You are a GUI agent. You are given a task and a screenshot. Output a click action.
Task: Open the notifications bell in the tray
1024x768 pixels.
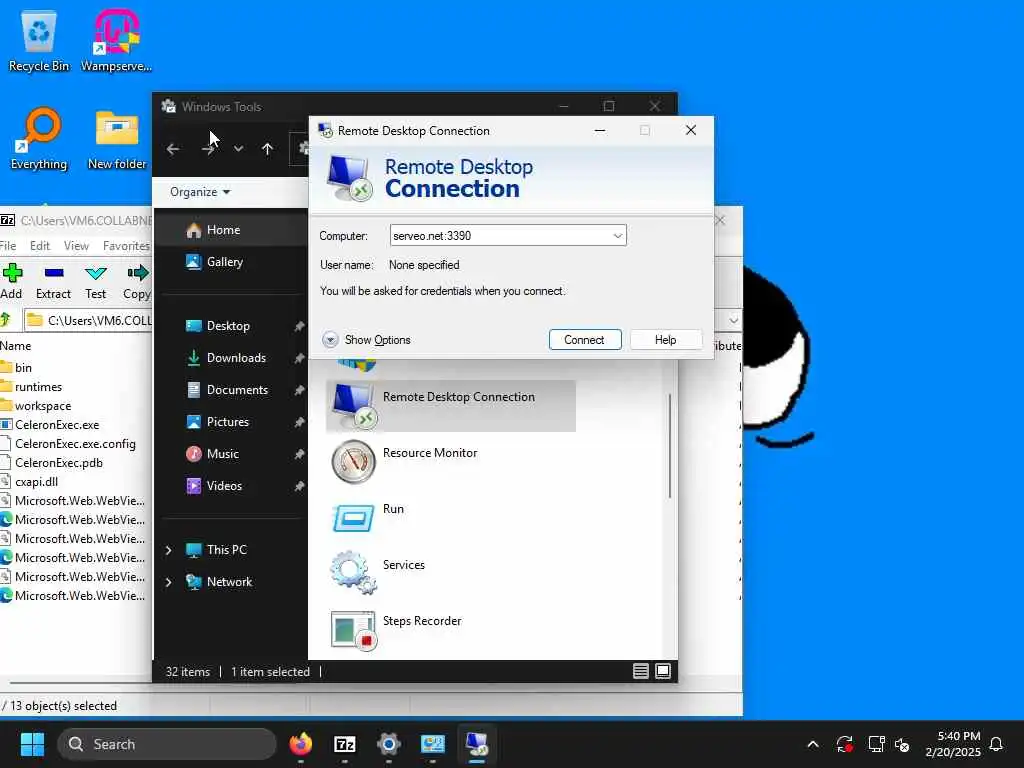click(996, 744)
